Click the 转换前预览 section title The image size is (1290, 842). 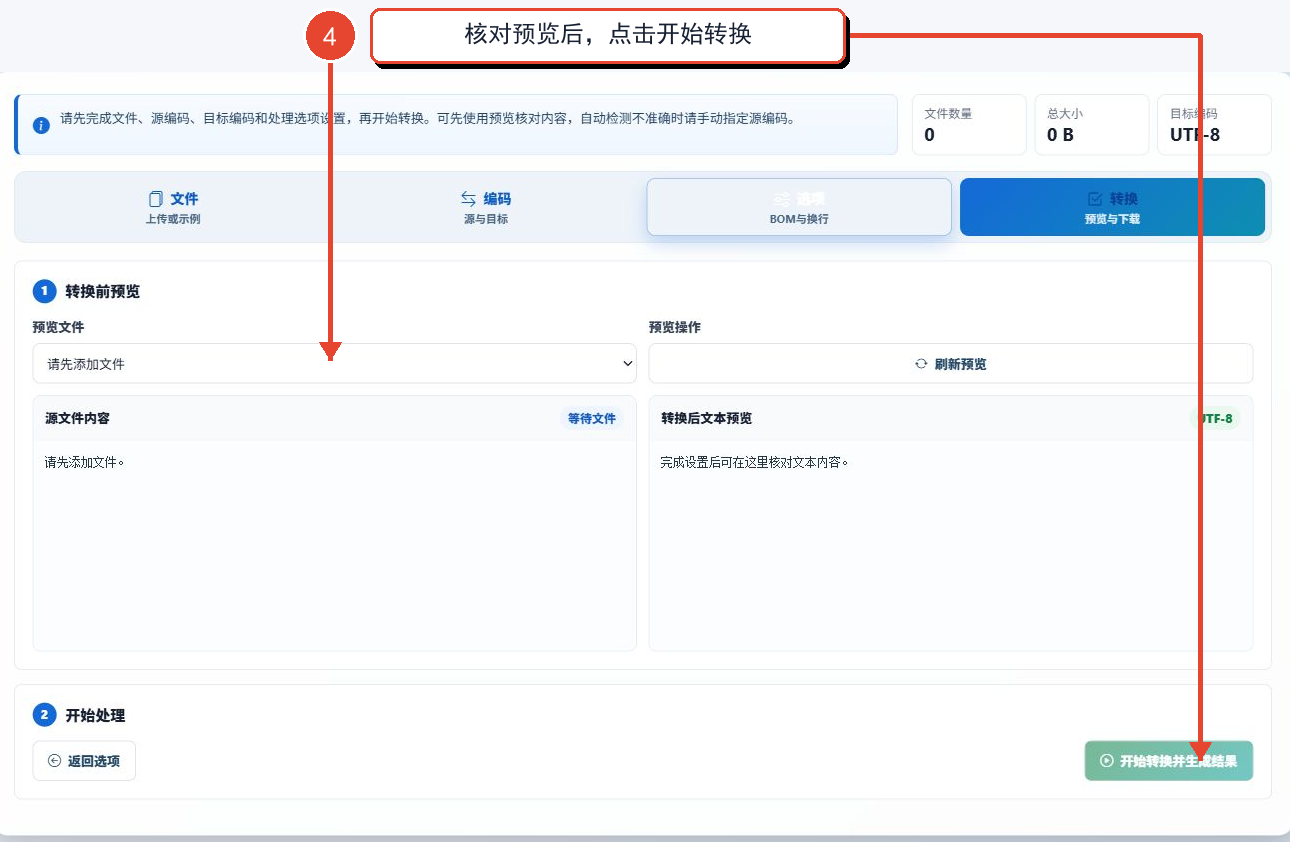[103, 292]
